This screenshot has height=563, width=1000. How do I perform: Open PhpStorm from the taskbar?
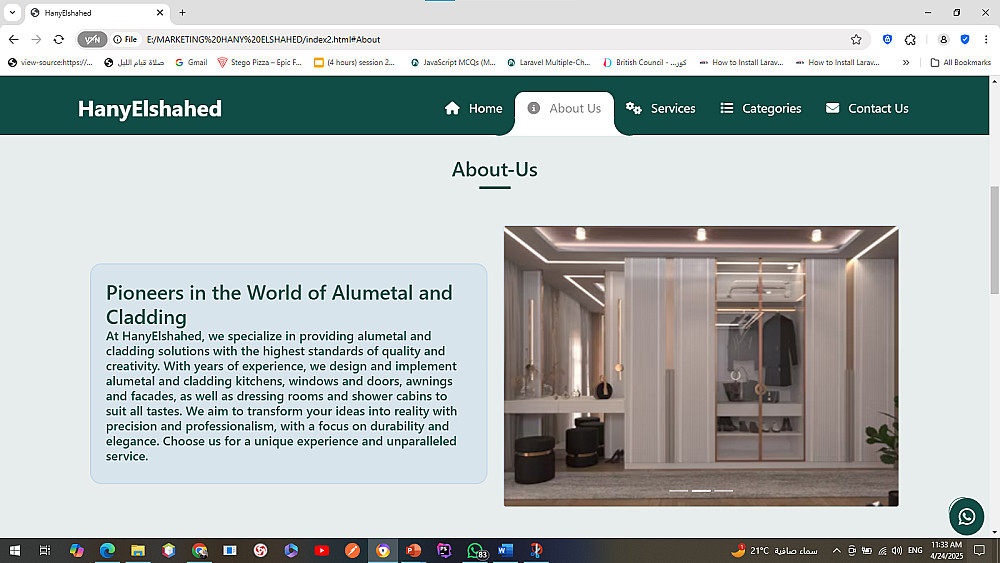pos(444,550)
